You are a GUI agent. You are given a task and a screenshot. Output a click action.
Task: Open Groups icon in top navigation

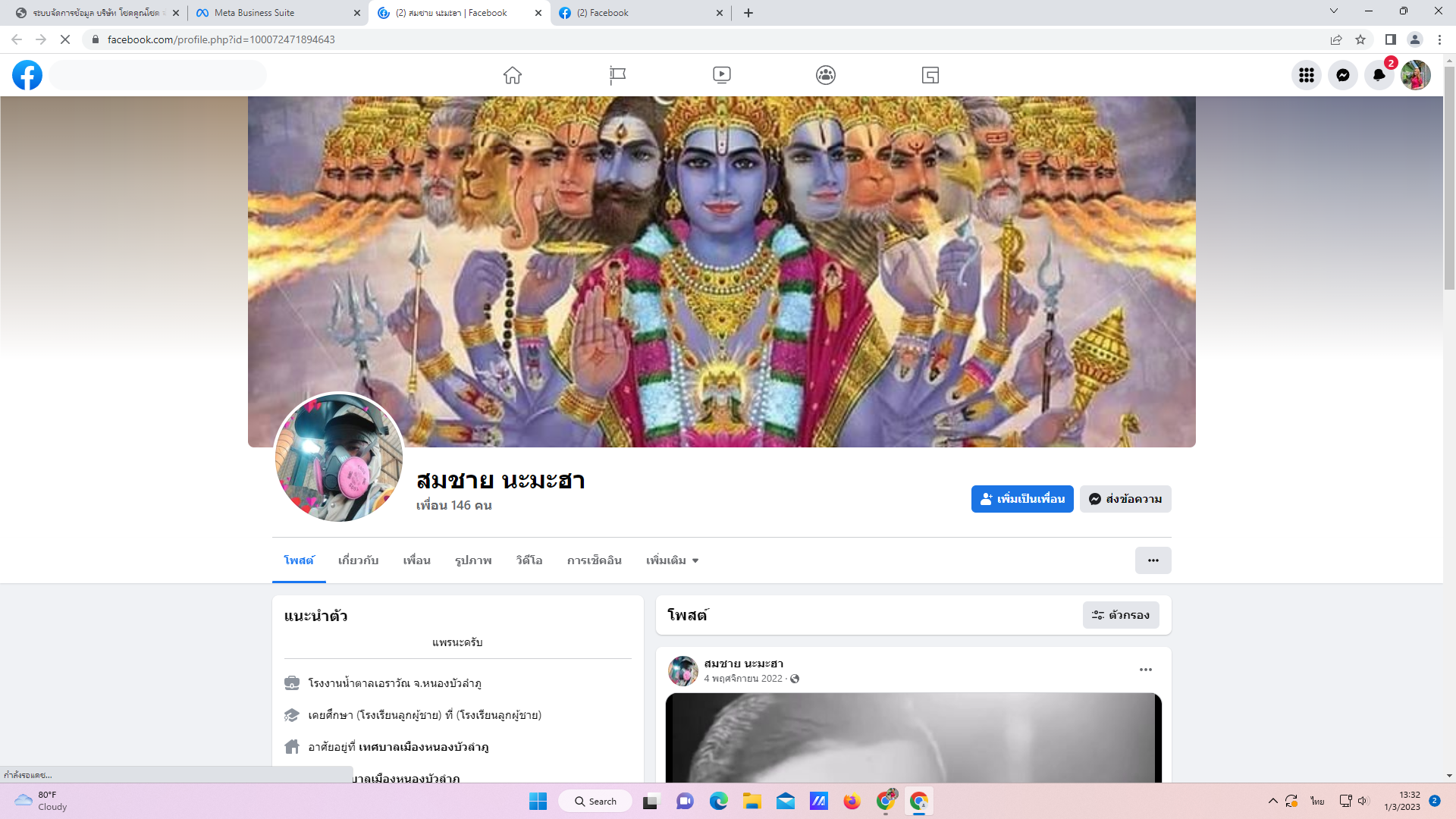826,75
